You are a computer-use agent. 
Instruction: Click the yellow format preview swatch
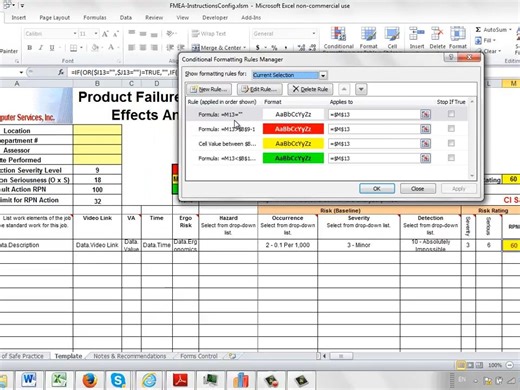coord(293,144)
